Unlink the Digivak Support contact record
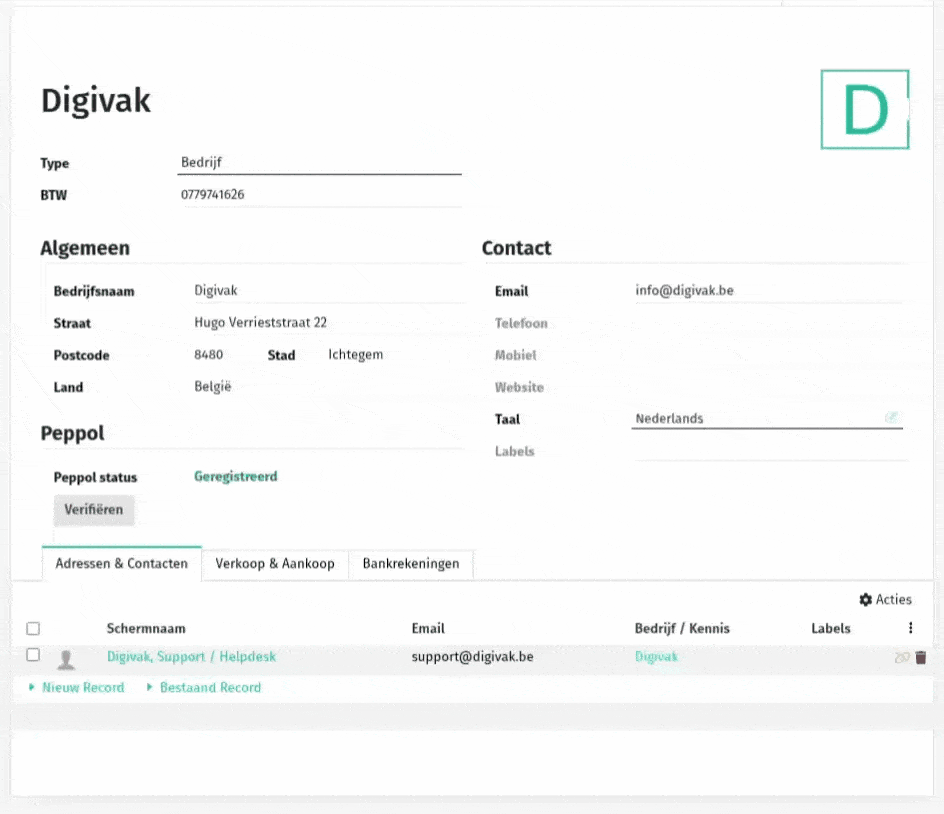Viewport: 944px width, 814px height. (x=902, y=657)
